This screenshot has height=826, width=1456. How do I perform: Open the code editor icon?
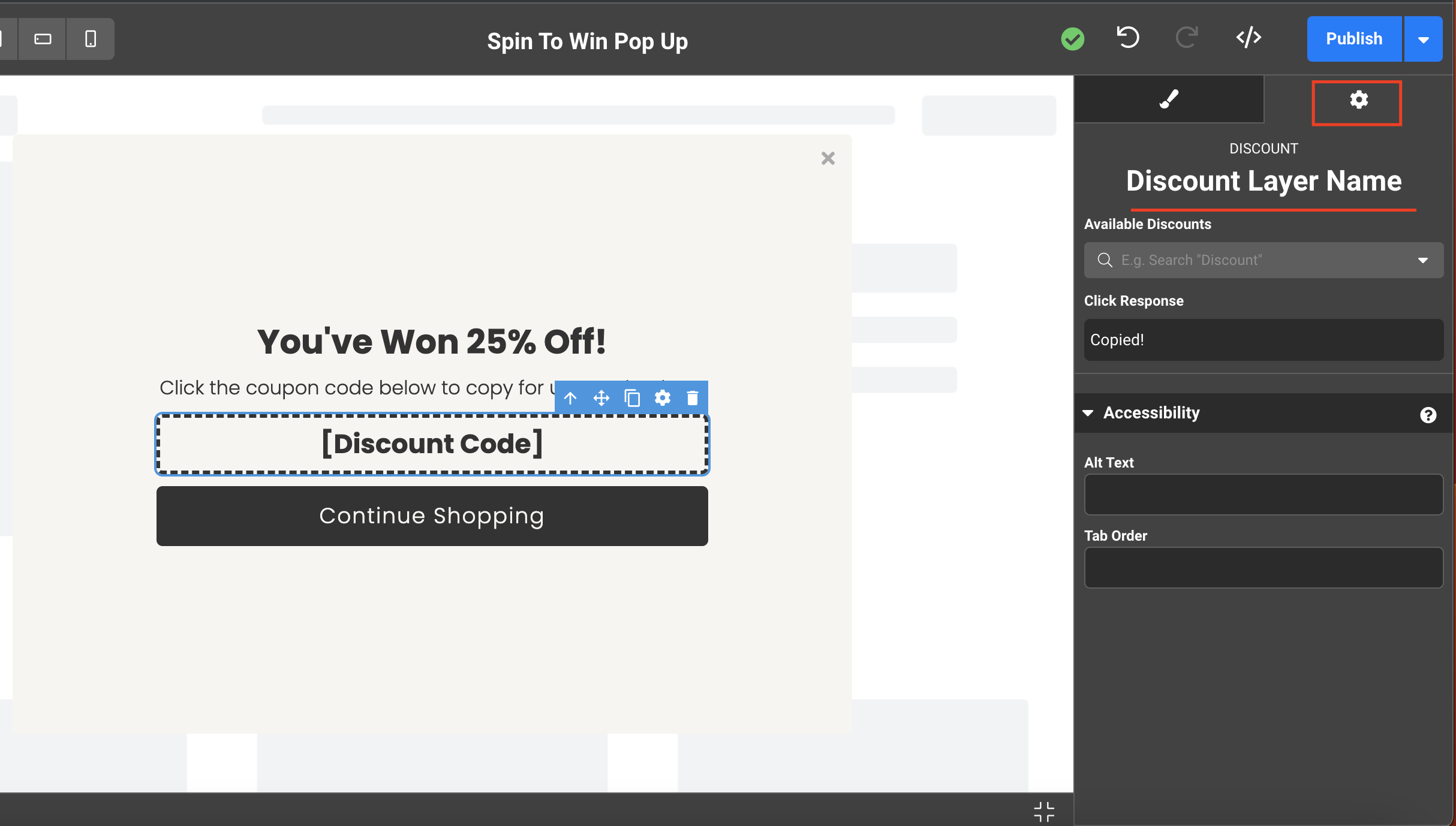point(1249,38)
